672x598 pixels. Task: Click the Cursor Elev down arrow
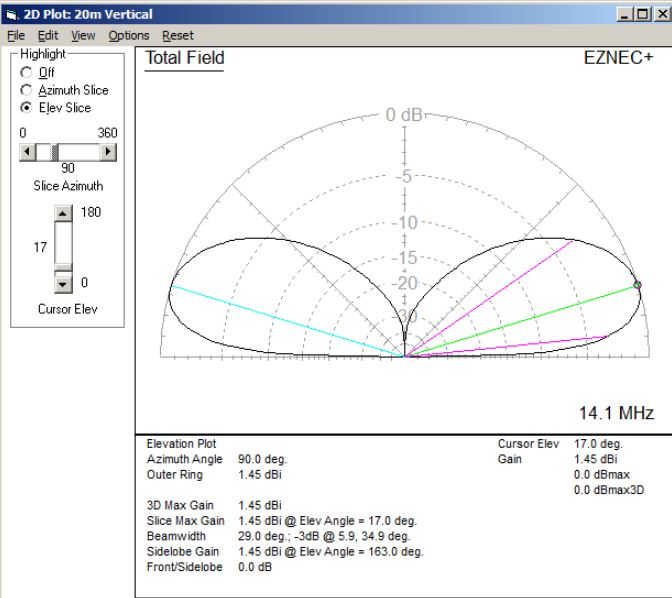[x=63, y=284]
